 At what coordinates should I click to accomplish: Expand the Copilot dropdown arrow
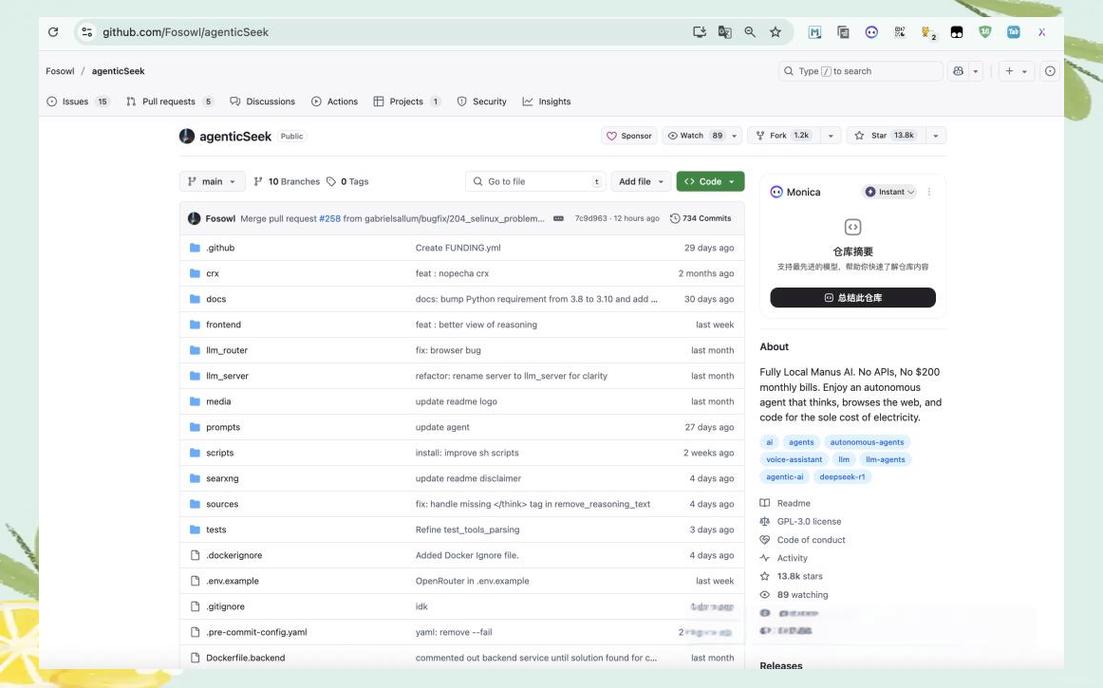(976, 71)
